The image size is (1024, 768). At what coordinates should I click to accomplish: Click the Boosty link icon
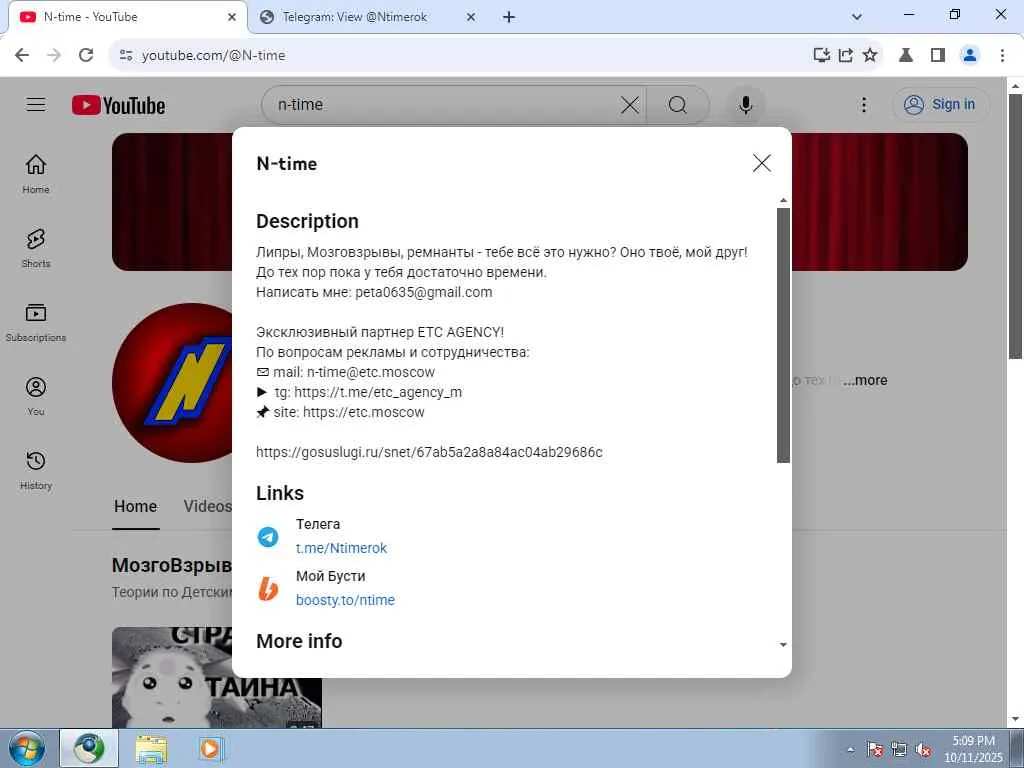click(268, 588)
